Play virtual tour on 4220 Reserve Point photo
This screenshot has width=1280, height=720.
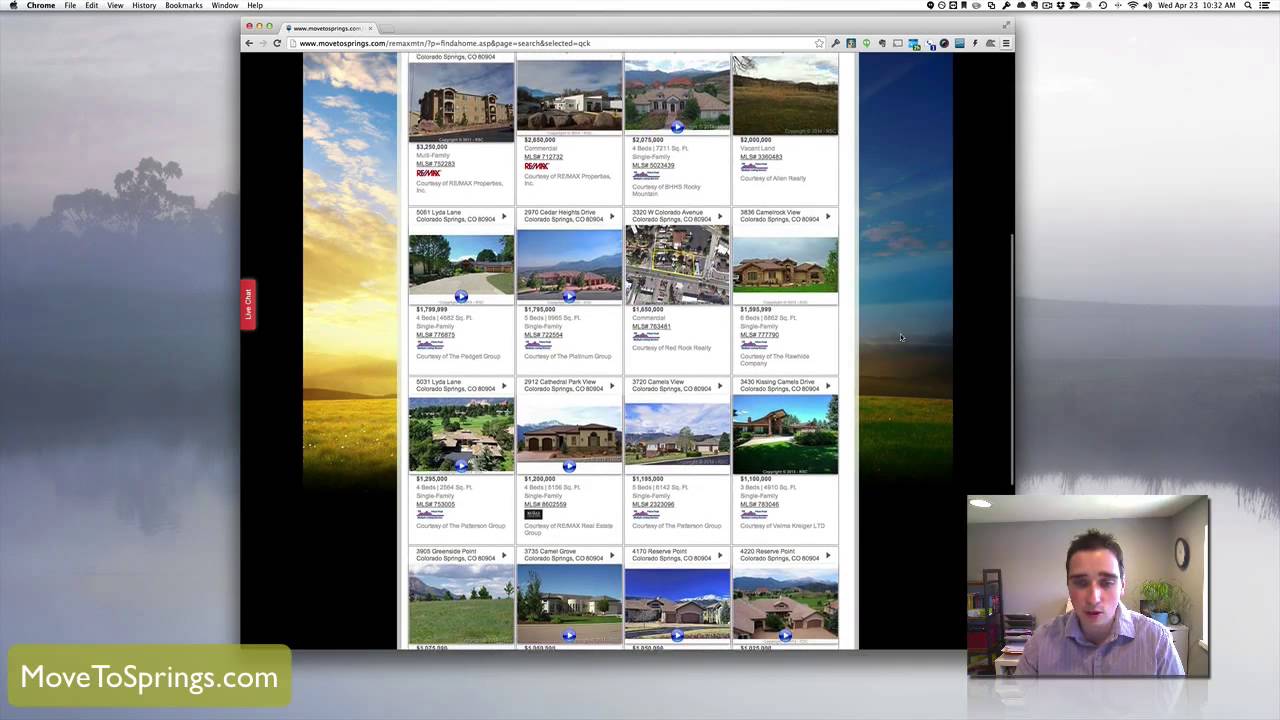pos(785,635)
